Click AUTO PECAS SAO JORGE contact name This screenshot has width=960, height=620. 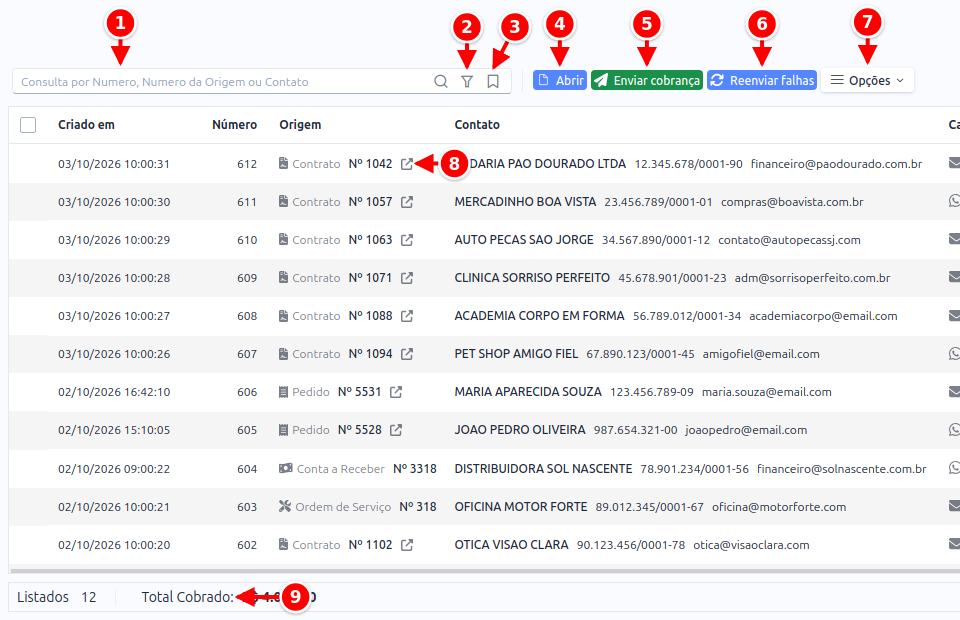pyautogui.click(x=523, y=240)
